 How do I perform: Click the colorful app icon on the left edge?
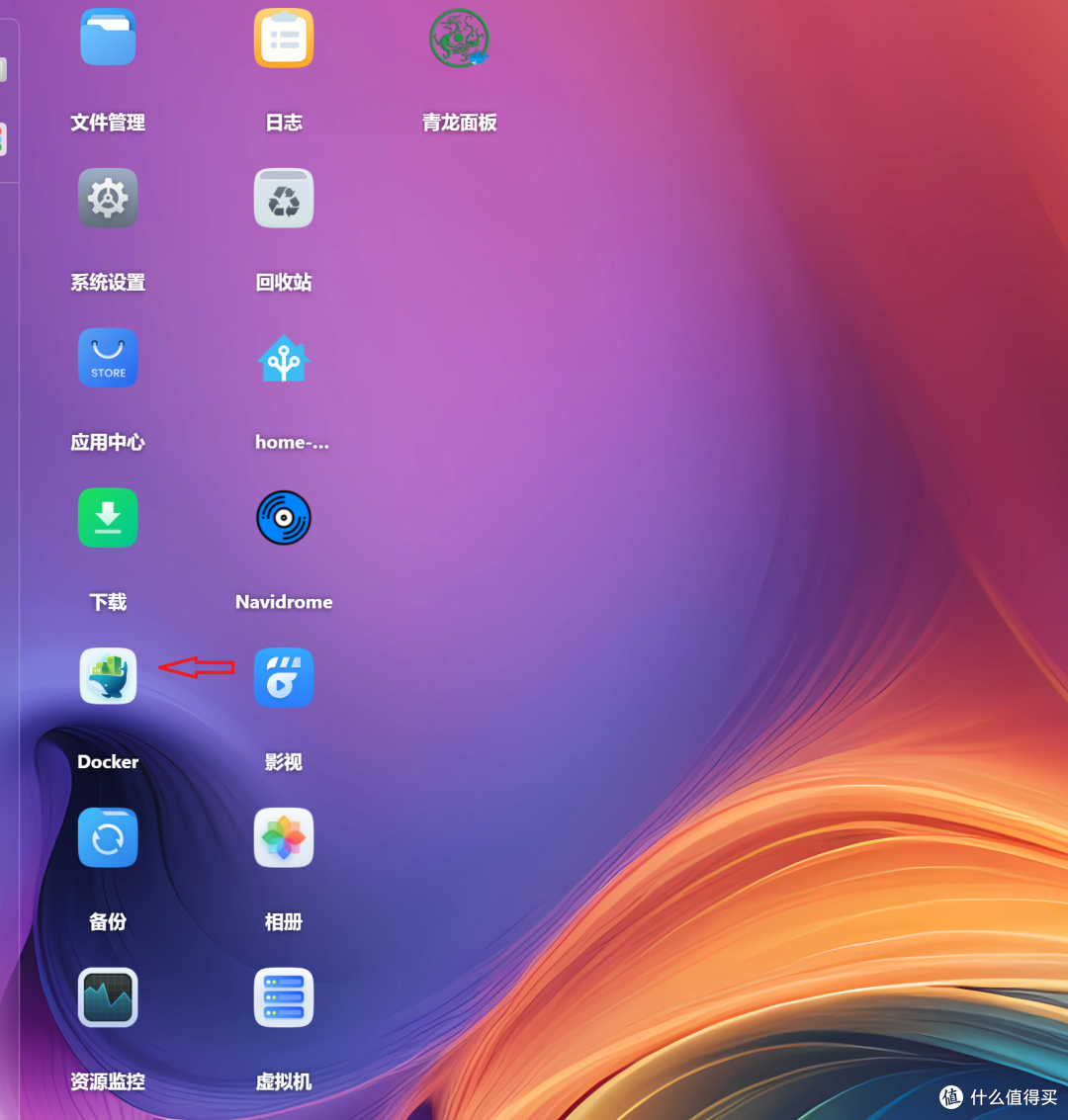point(4,138)
